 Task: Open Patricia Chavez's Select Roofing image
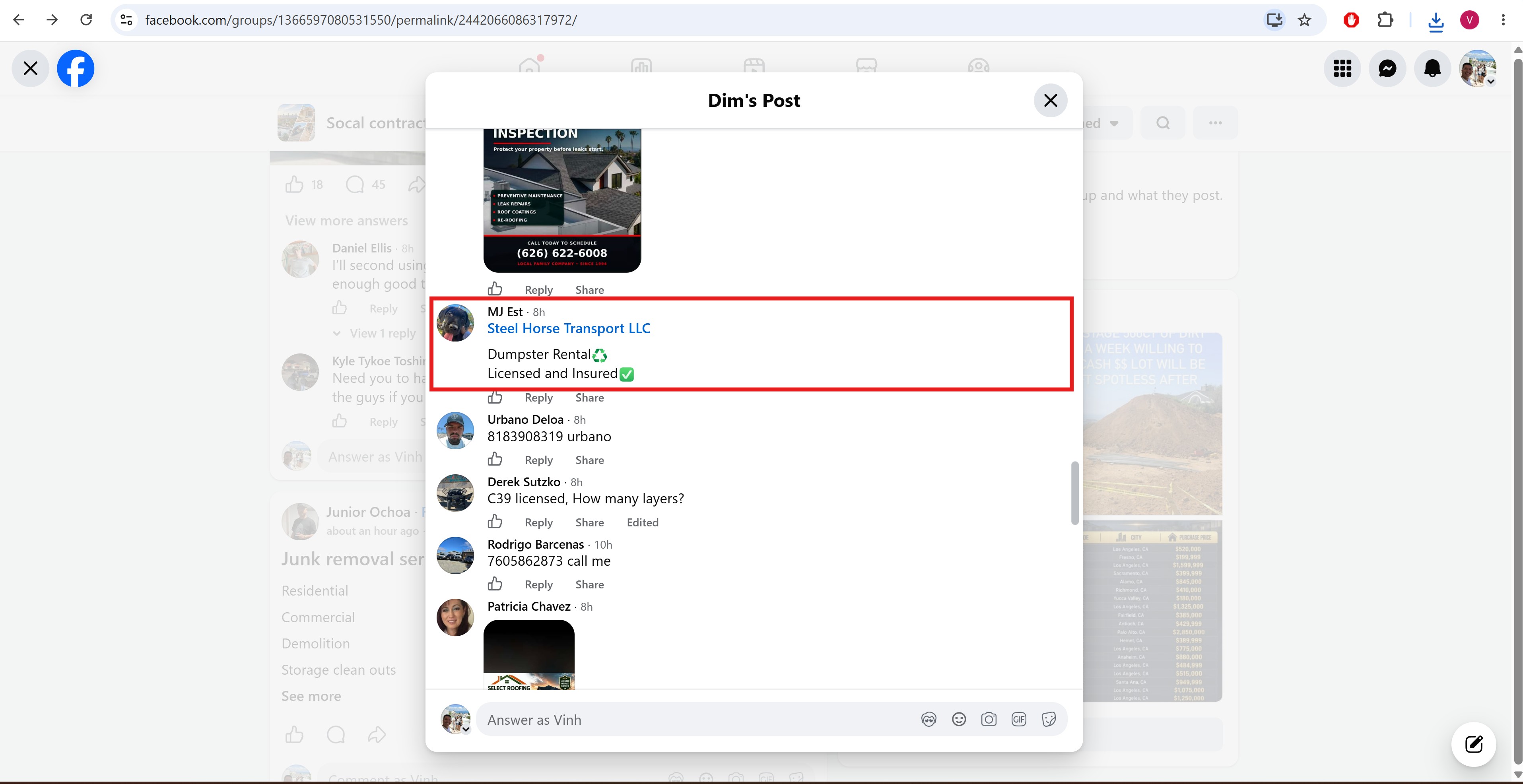(x=529, y=655)
